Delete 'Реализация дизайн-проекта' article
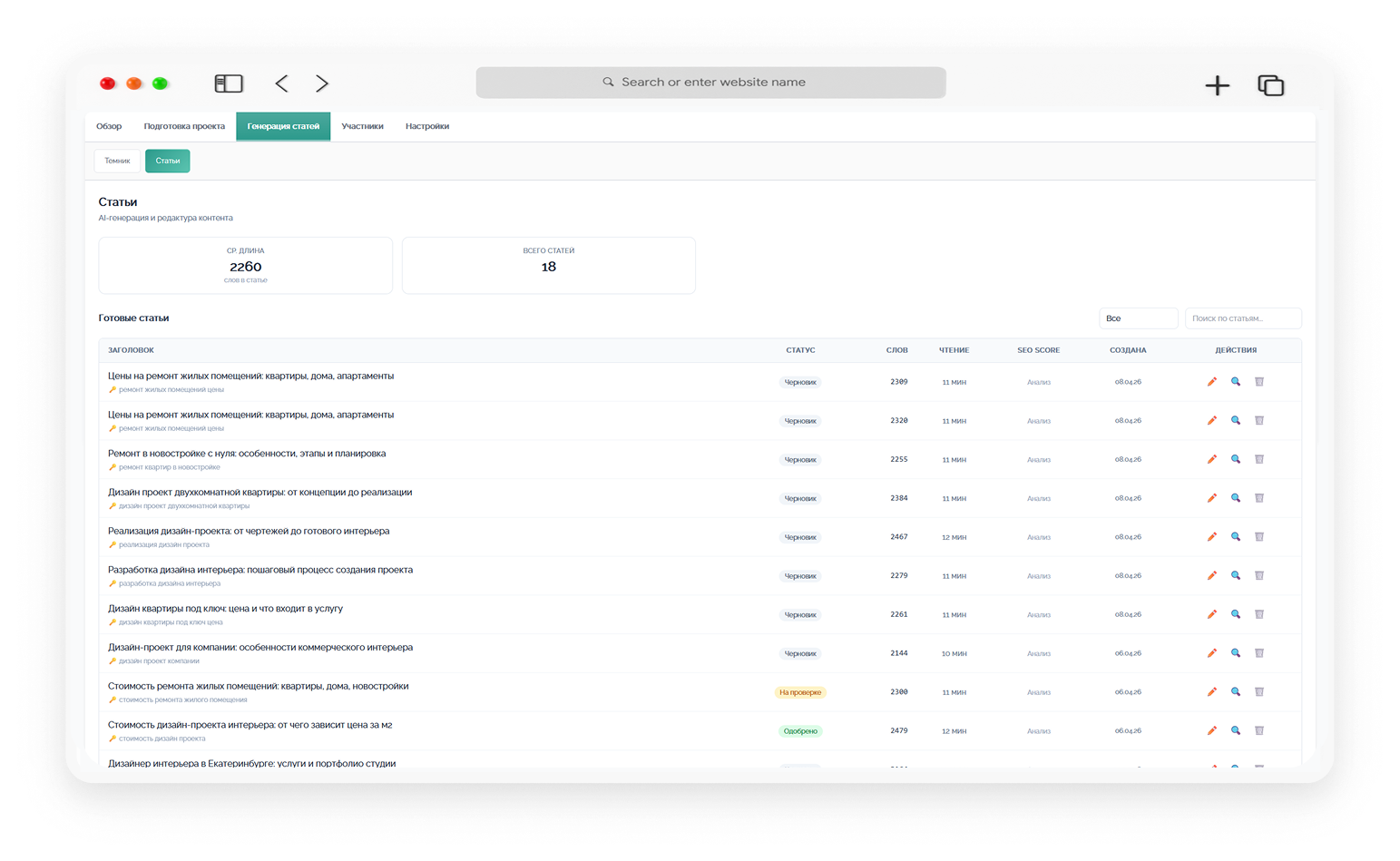The image size is (1400, 861). 1259,537
